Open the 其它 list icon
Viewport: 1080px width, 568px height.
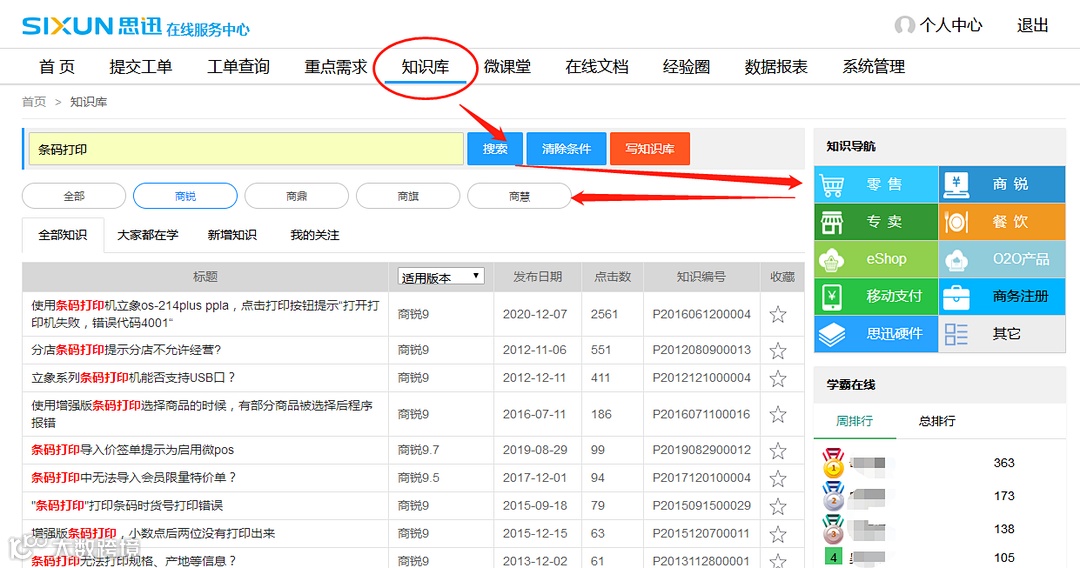(x=956, y=334)
